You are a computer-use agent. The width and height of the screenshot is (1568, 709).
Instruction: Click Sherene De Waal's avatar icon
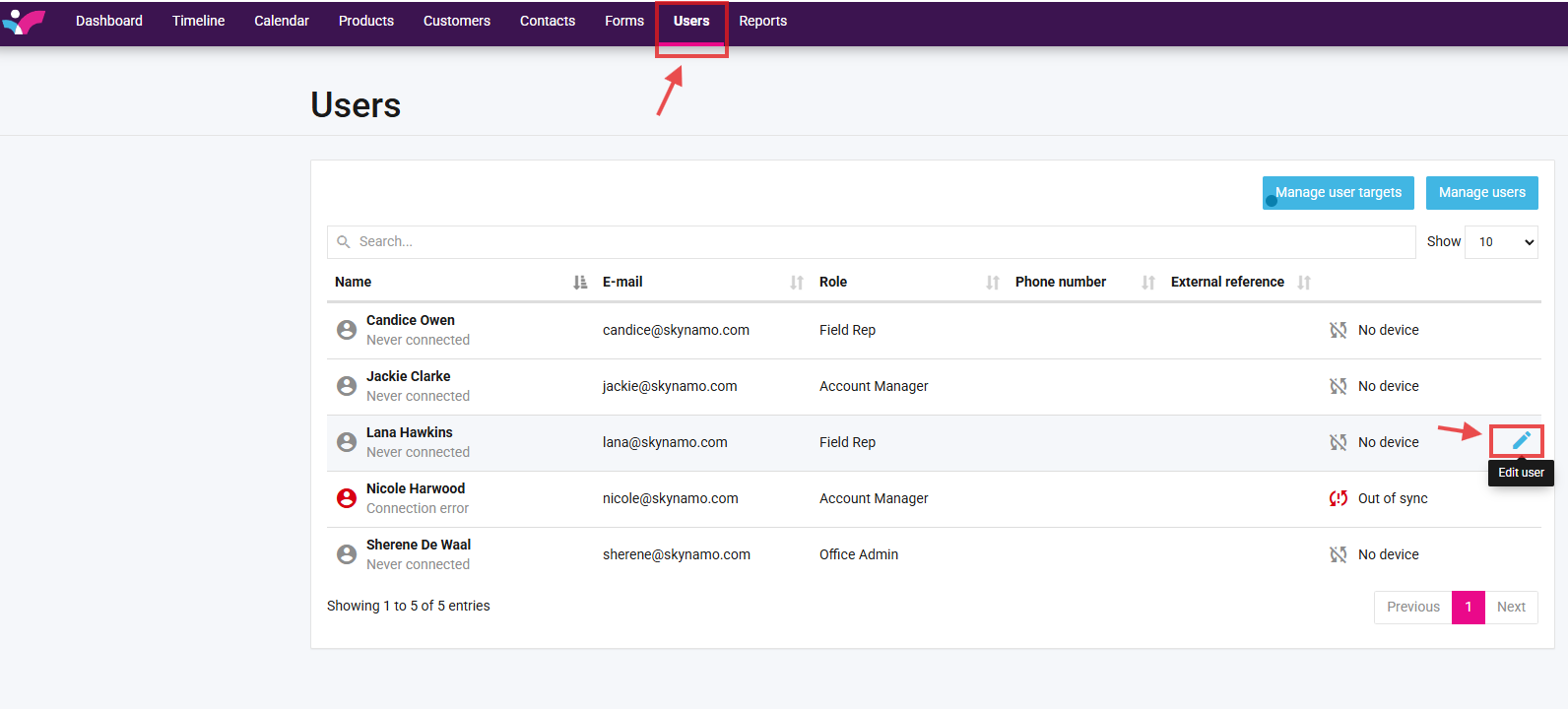tap(347, 554)
